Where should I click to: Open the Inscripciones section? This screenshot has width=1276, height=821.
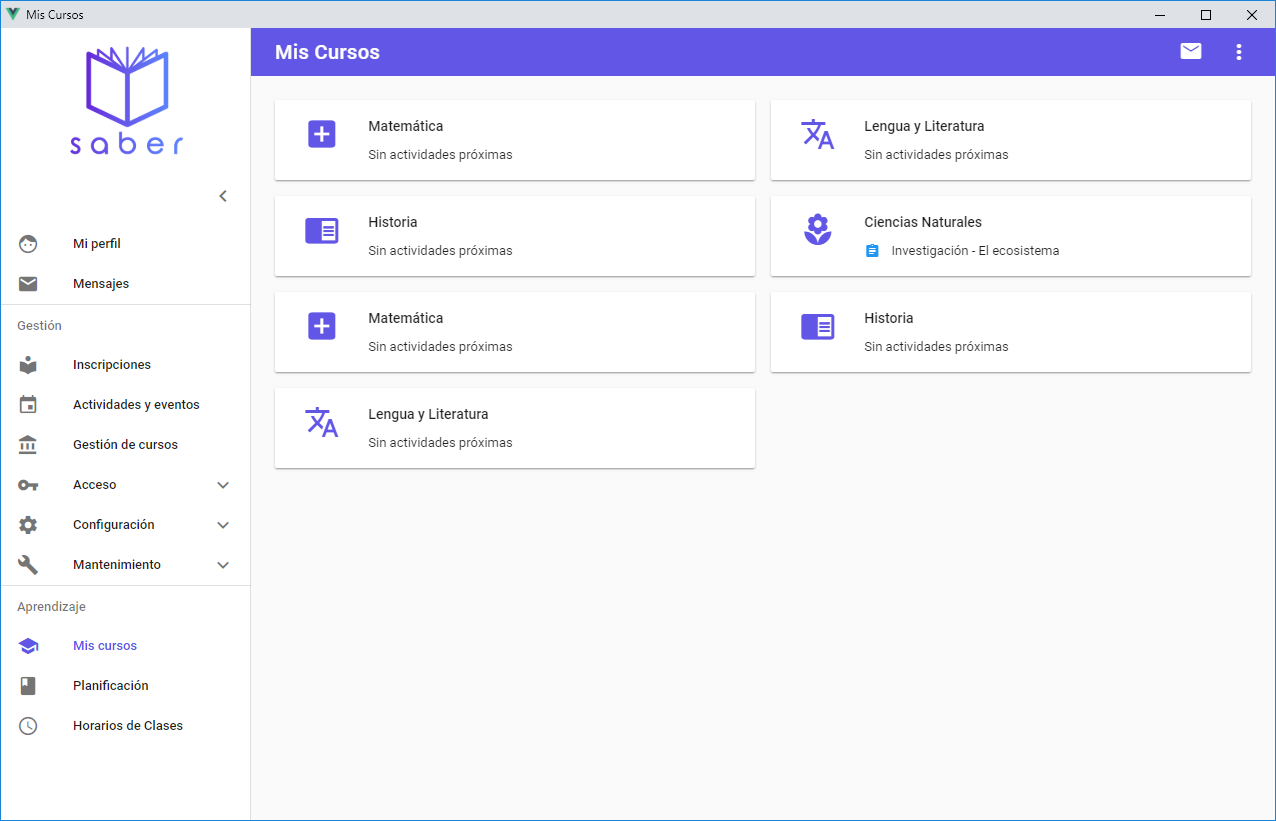[125, 365]
